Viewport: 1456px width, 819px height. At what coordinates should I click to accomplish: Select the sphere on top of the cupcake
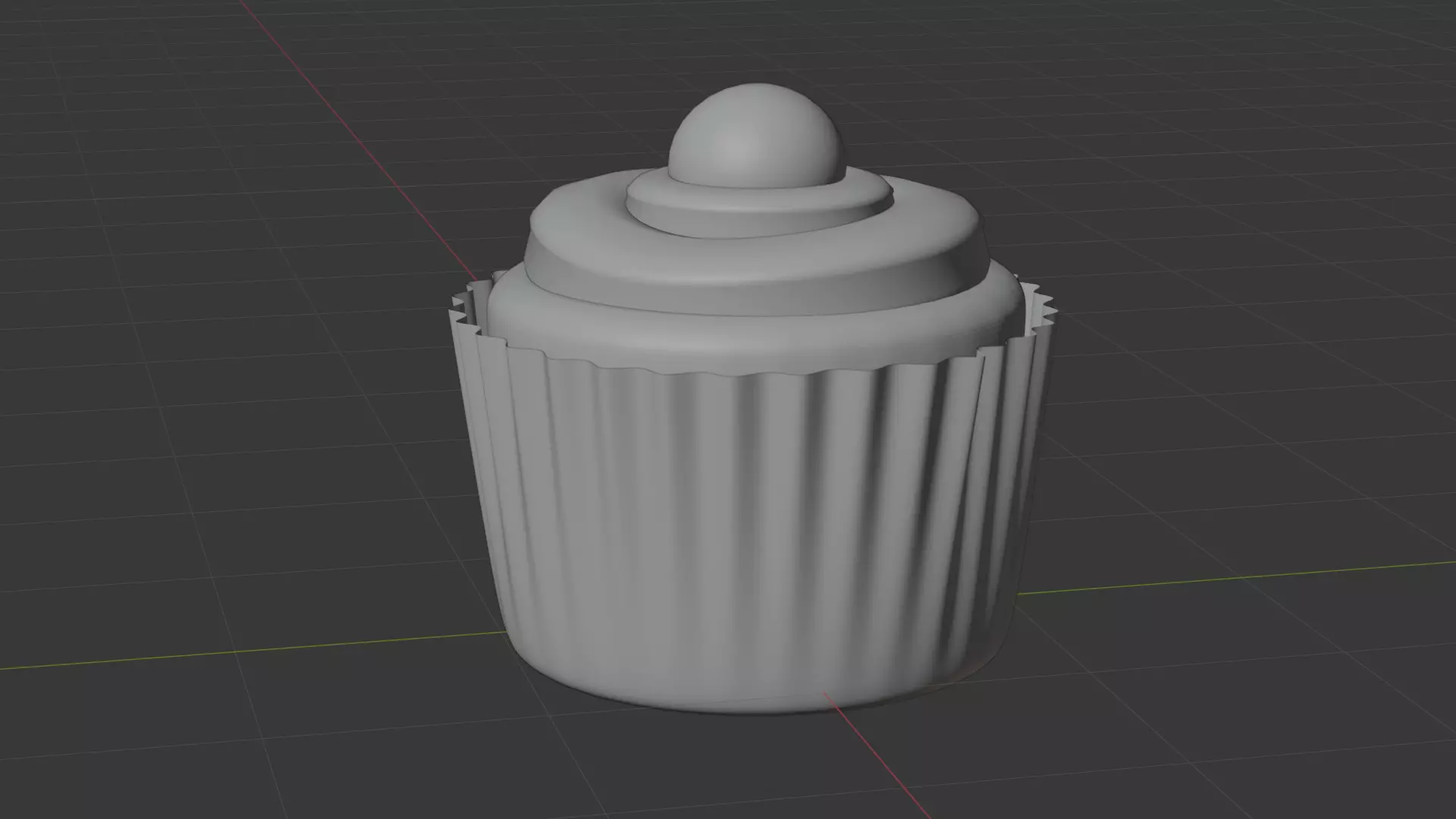coord(755,136)
